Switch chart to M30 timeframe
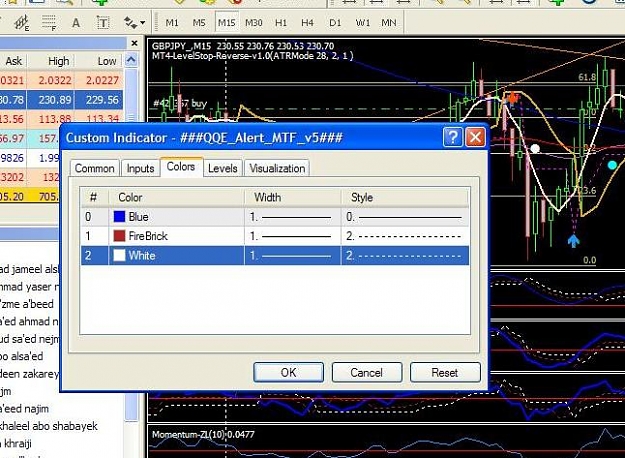The height and width of the screenshot is (458, 625). [x=254, y=23]
